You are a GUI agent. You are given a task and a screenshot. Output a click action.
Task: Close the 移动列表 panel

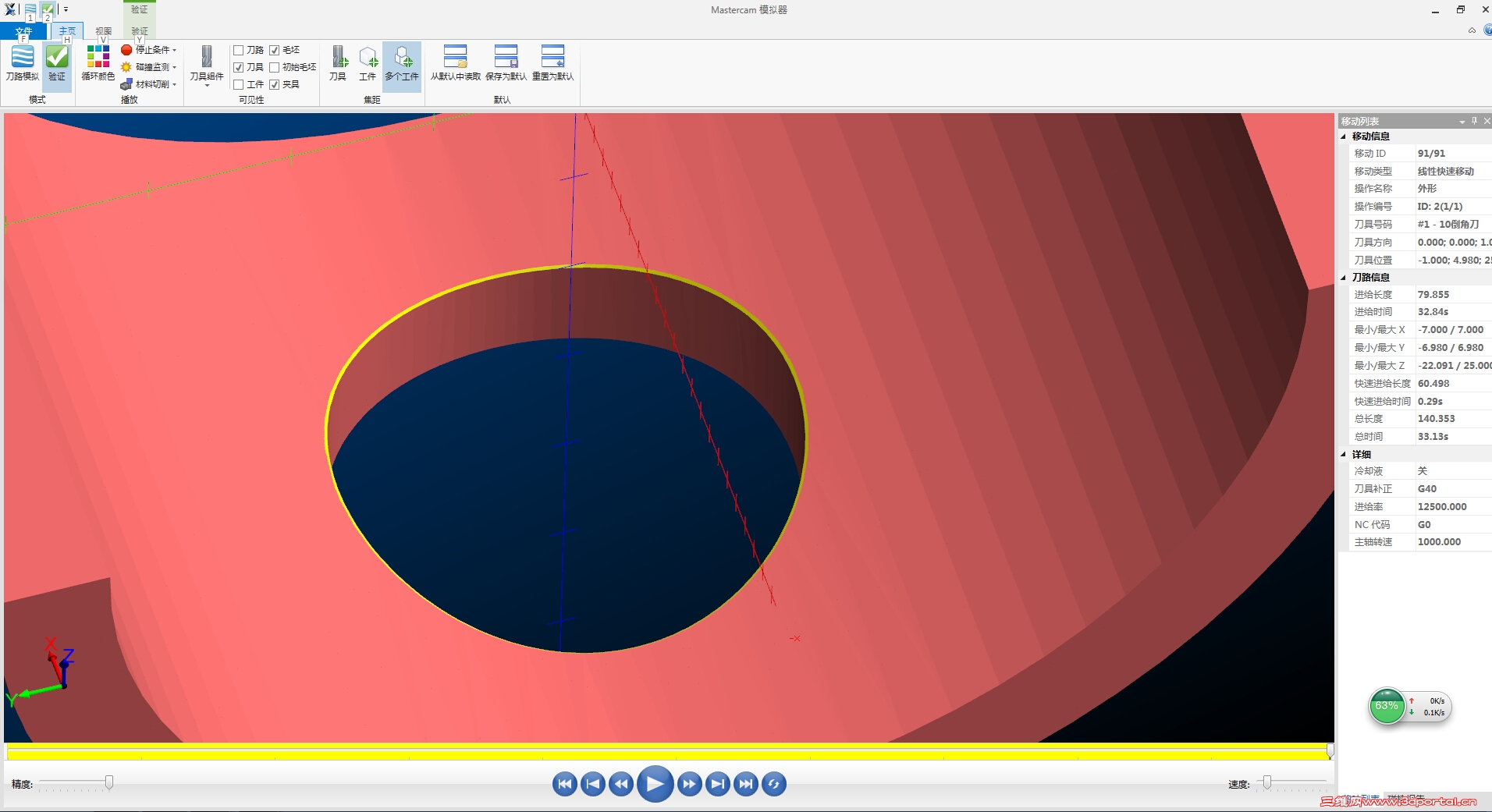(1487, 121)
